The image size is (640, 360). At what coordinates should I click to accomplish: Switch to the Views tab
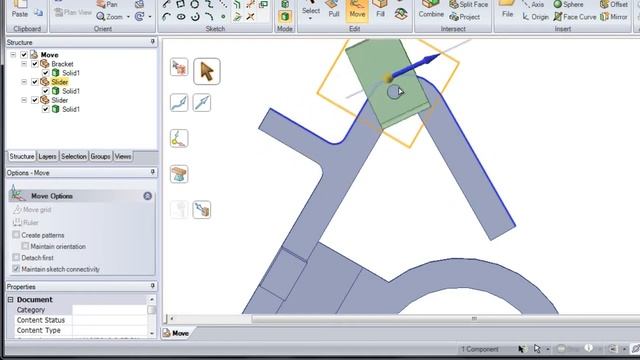pyautogui.click(x=123, y=156)
